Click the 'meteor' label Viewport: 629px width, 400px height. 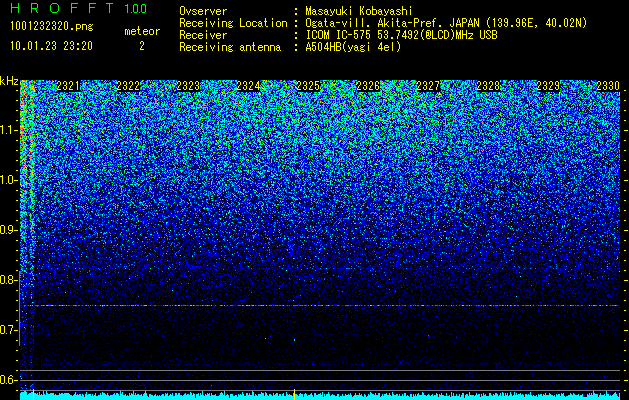click(x=142, y=31)
